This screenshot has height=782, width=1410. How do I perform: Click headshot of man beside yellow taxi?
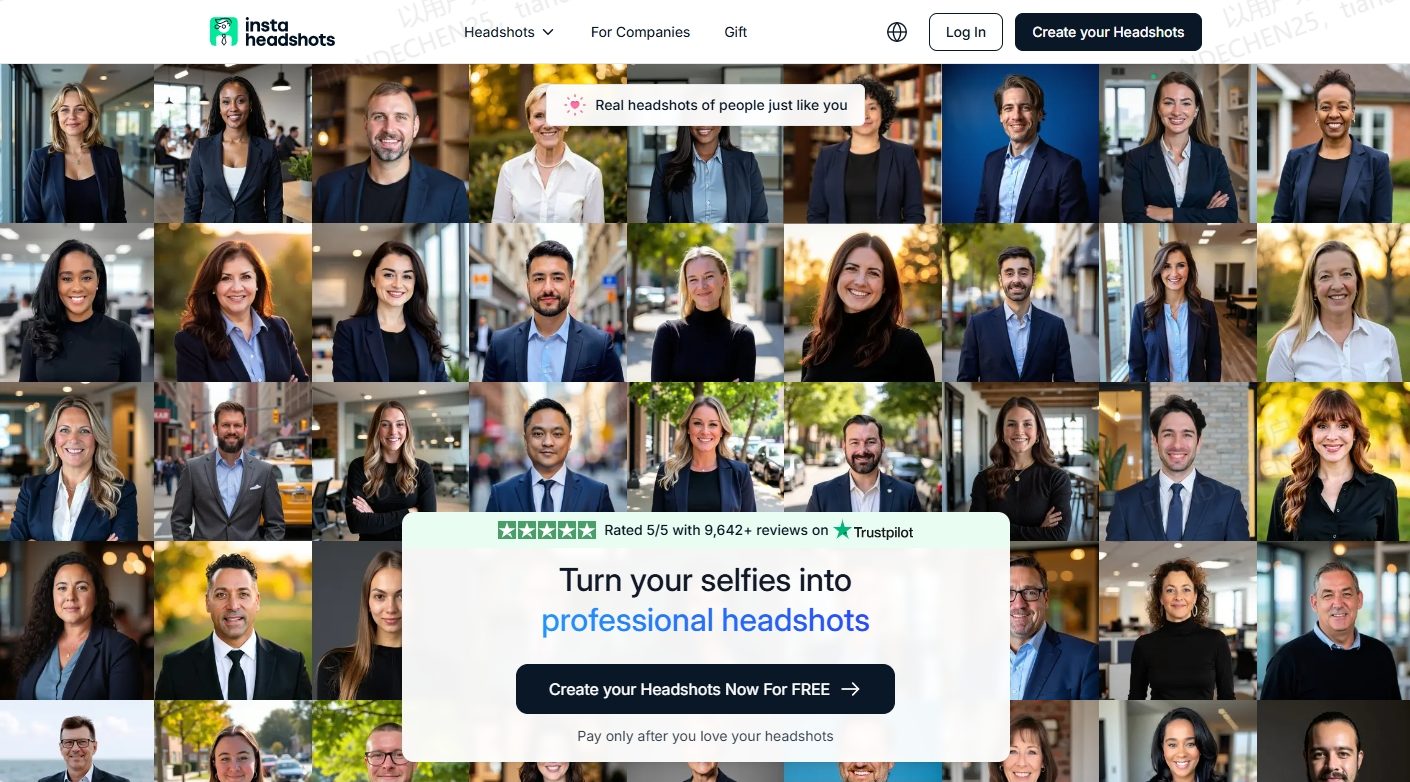232,461
